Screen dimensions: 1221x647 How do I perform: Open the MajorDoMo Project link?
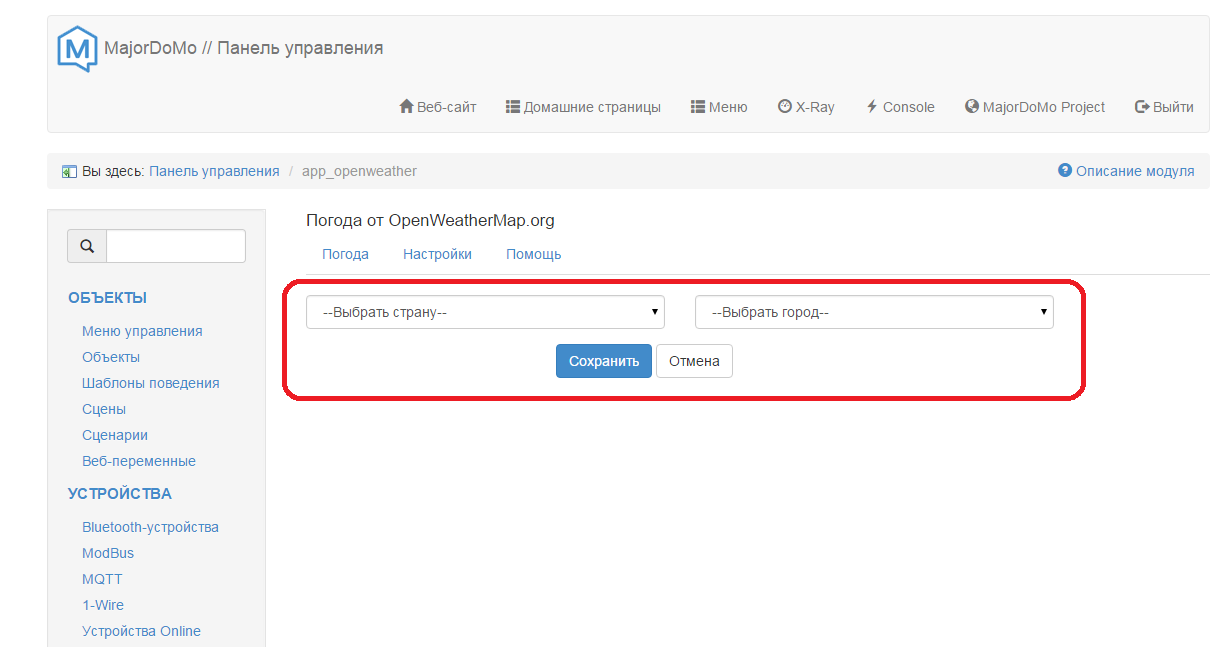pos(1044,107)
